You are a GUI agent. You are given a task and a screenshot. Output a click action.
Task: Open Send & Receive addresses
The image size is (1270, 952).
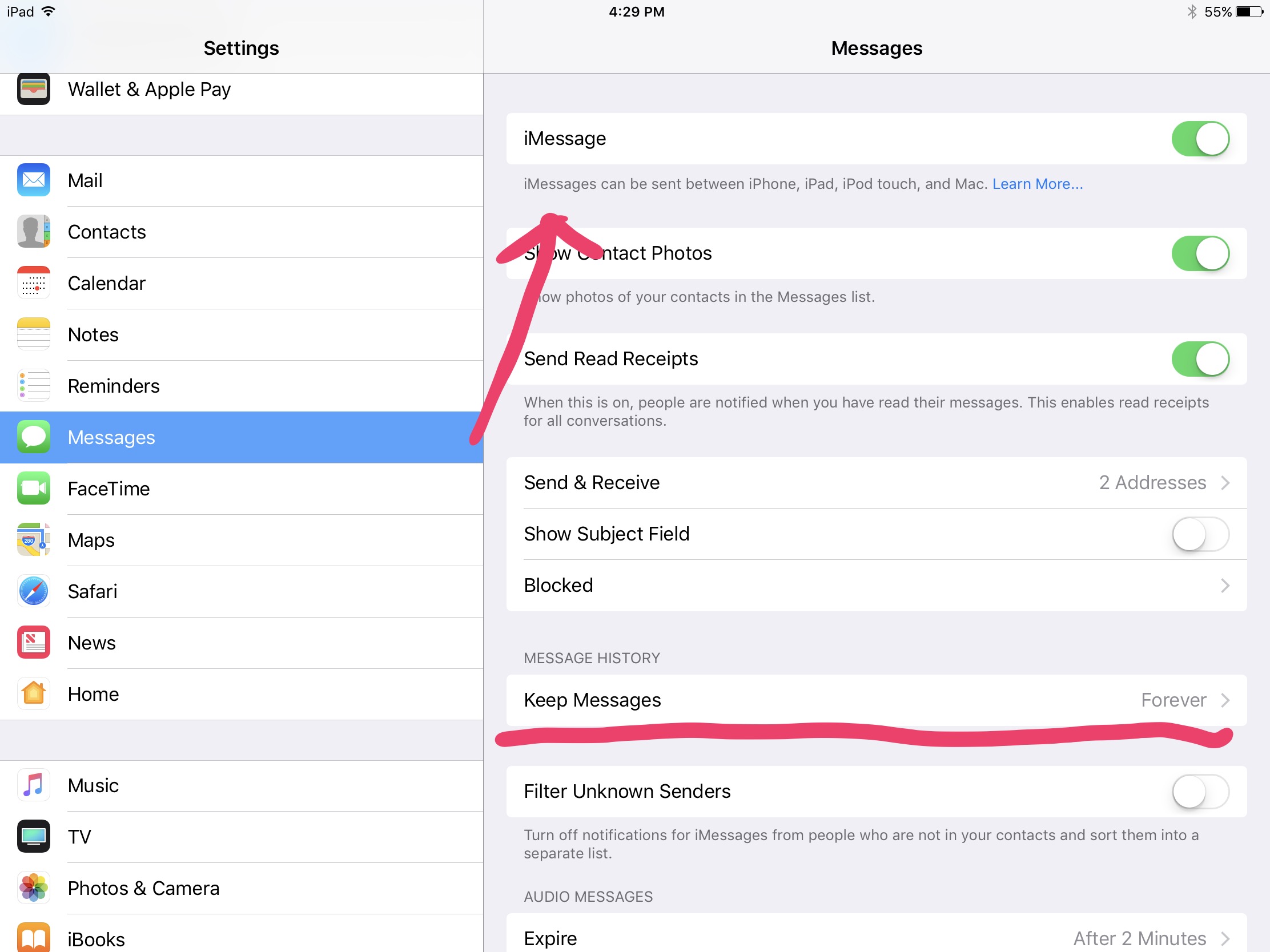[875, 483]
